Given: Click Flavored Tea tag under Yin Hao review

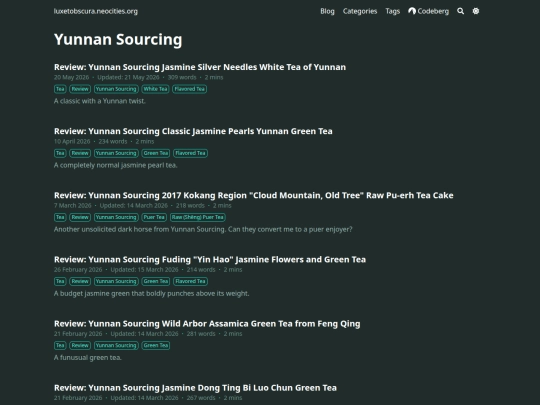Looking at the screenshot, I should [x=190, y=281].
